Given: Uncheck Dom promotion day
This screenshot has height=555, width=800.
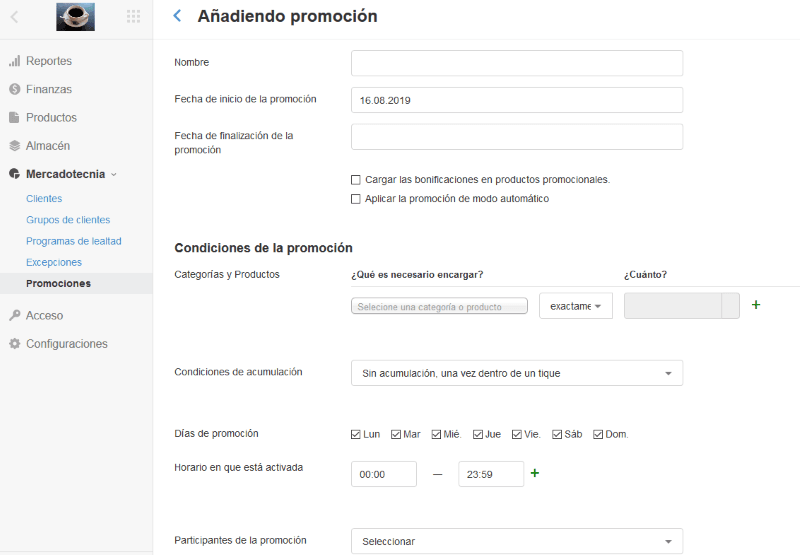Looking at the screenshot, I should point(598,435).
